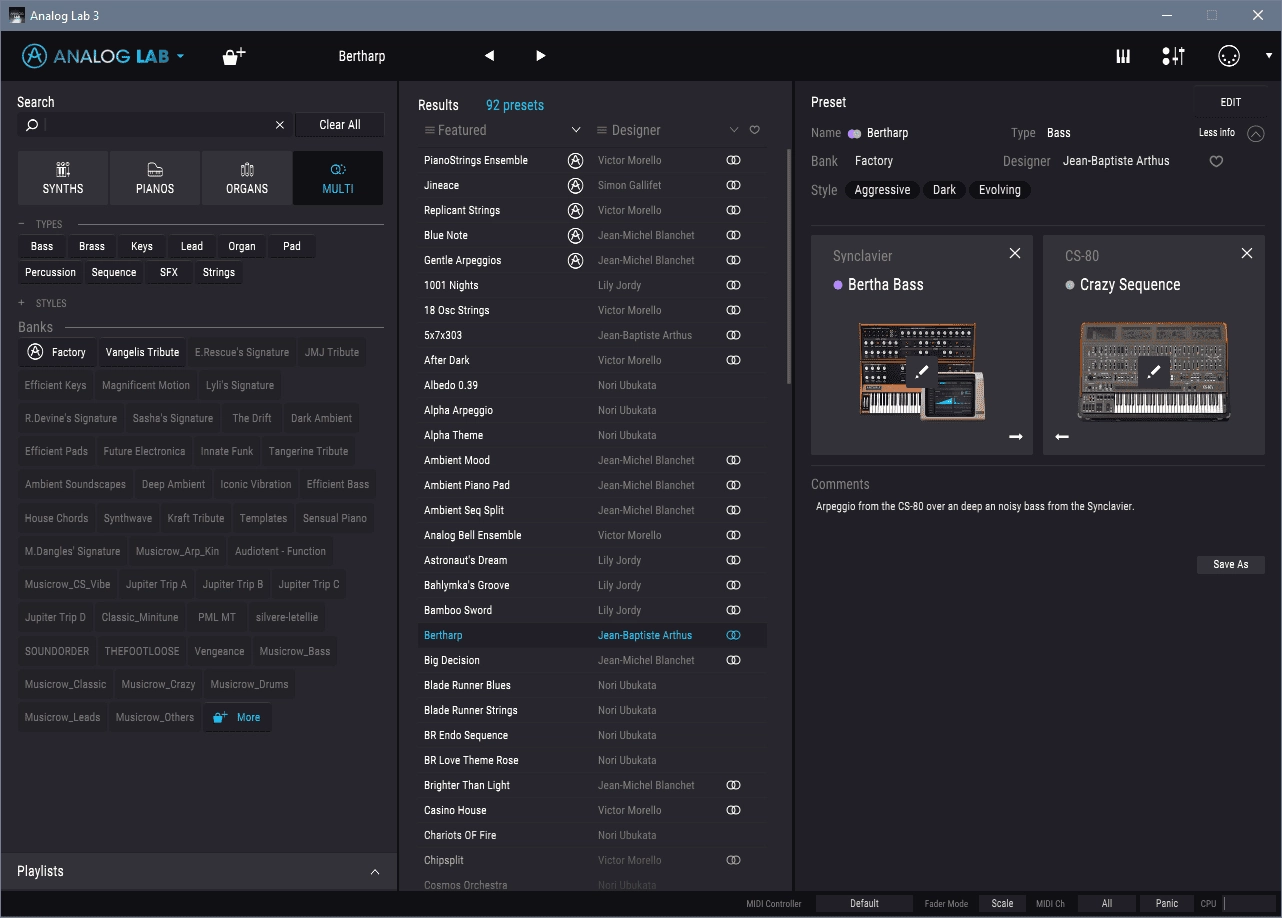This screenshot has width=1282, height=918.
Task: Click the Panic button
Action: tap(1167, 903)
